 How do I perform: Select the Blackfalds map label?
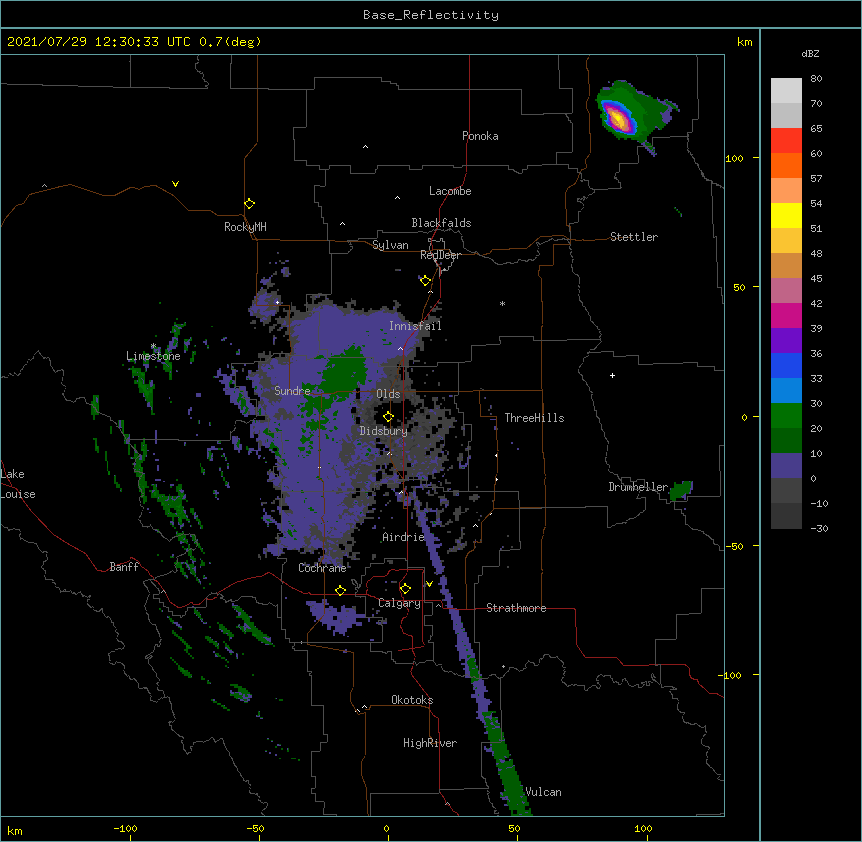tap(441, 223)
